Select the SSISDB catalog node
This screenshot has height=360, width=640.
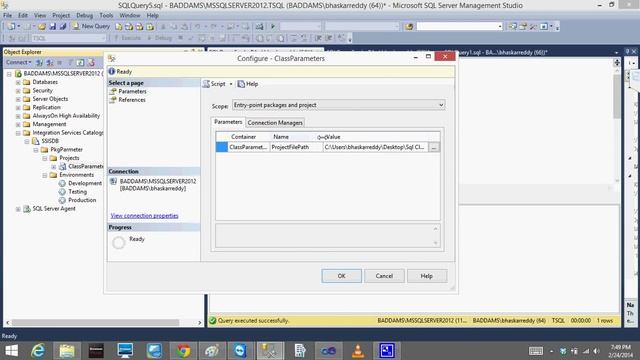click(50, 141)
